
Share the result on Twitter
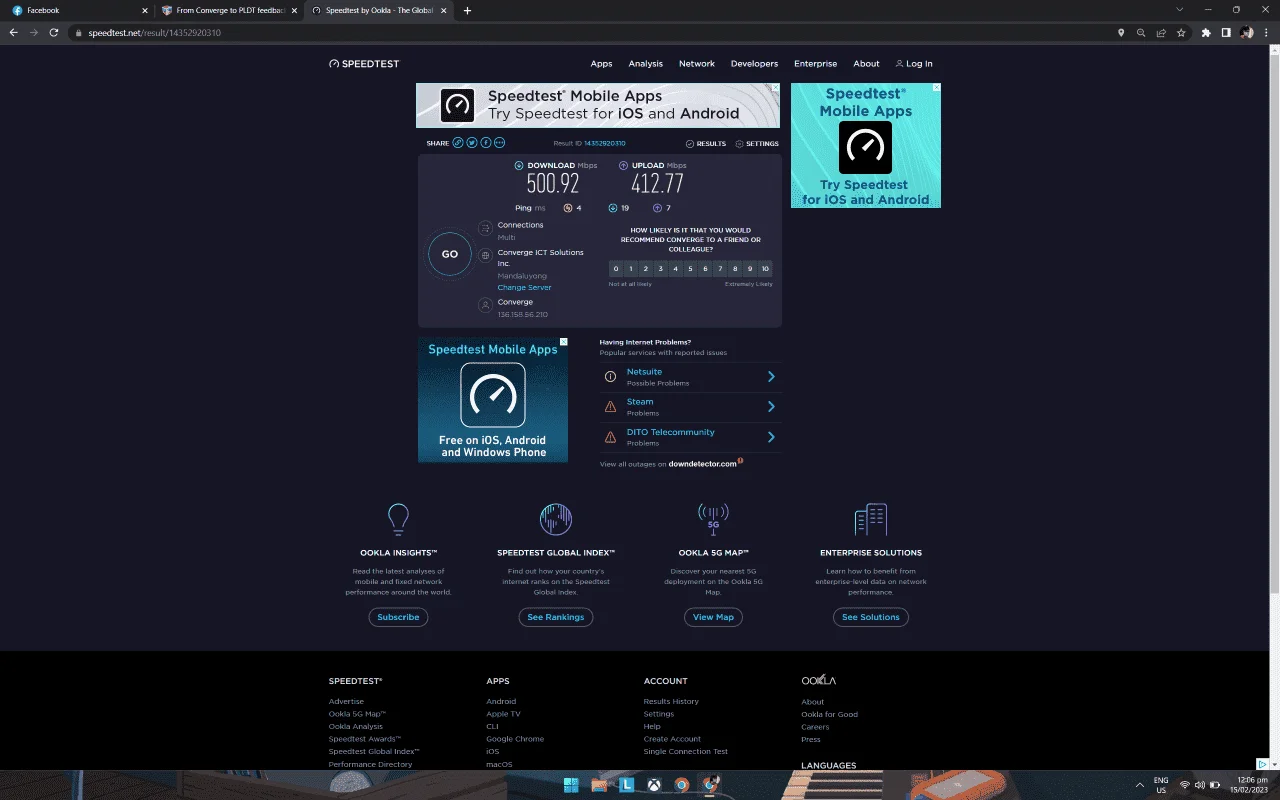point(472,143)
